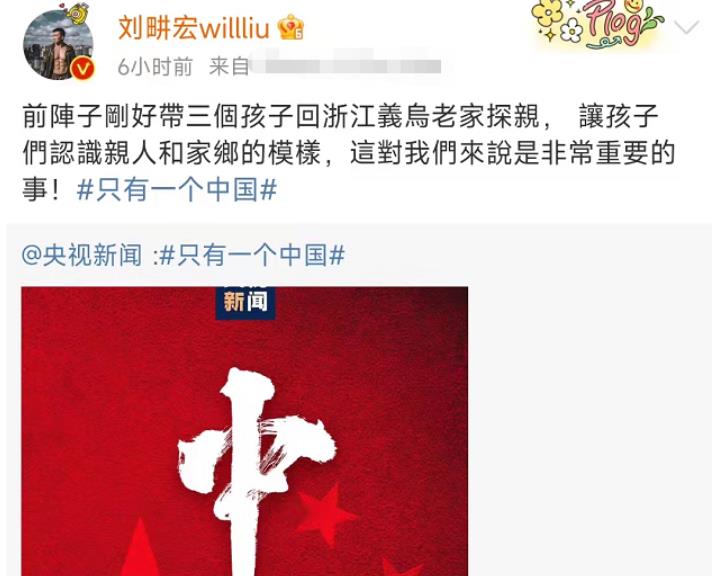Open the Plog flower sticker badge
This screenshot has height=576, width=722.
[597, 23]
